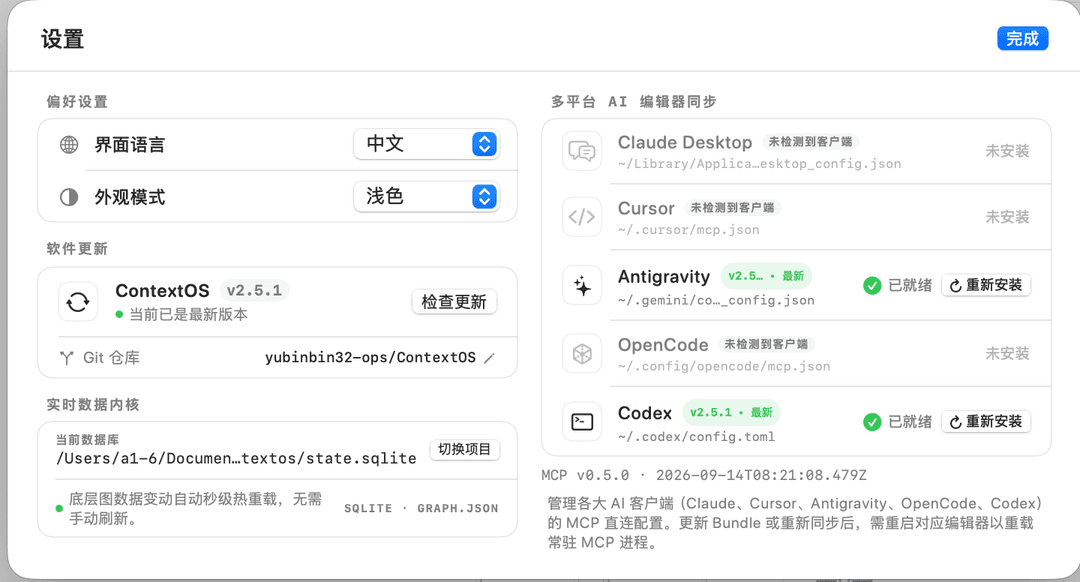Click the v2.5.1 version badge beside ContextOS
The image size is (1080, 582).
pyautogui.click(x=254, y=291)
